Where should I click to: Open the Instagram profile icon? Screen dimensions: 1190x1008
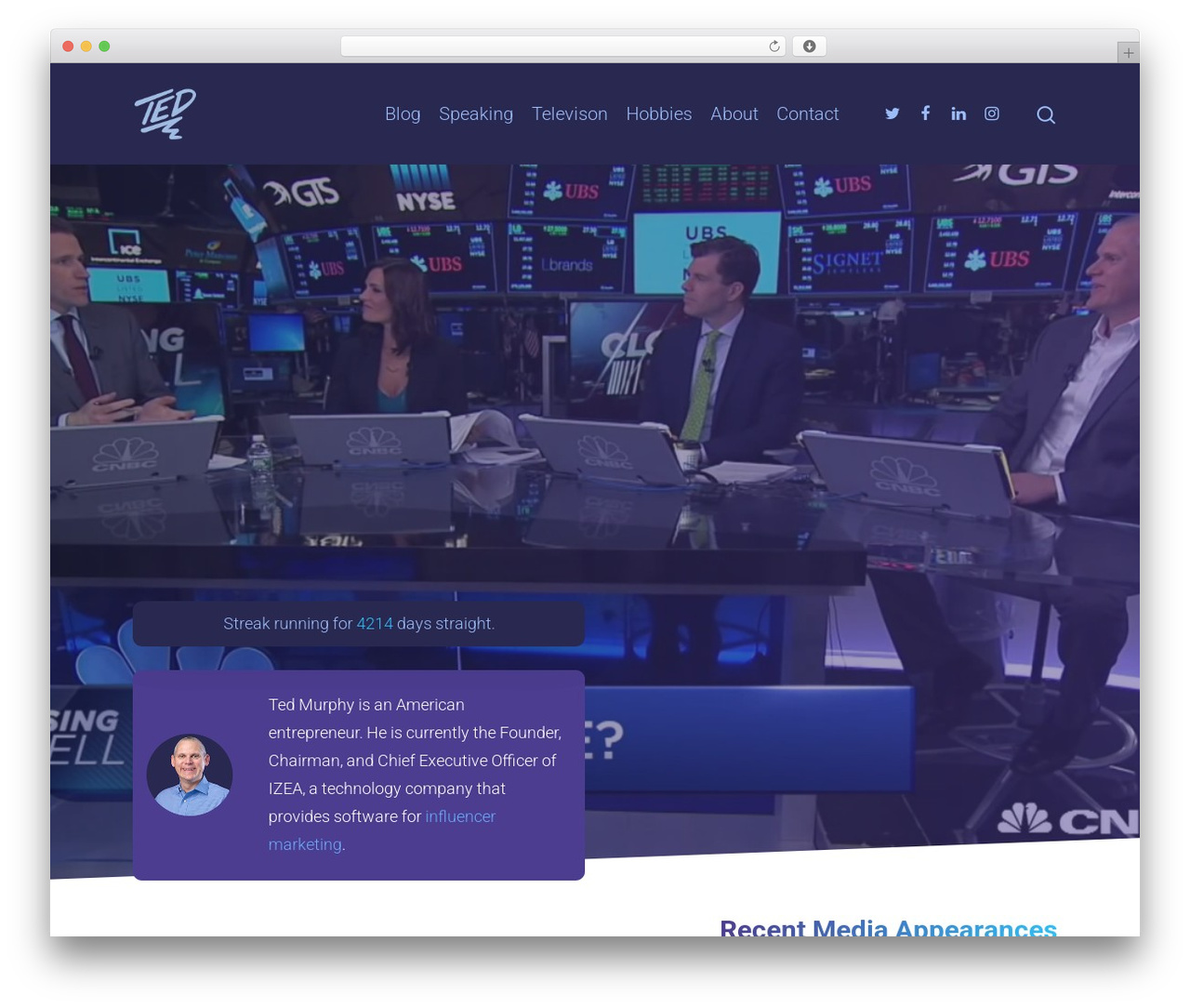992,113
